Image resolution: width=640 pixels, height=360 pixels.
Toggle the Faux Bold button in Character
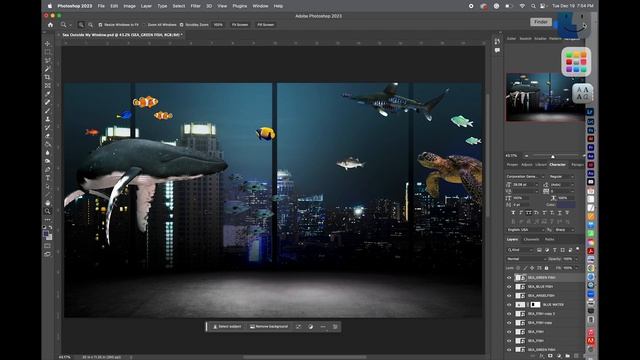[x=513, y=213]
